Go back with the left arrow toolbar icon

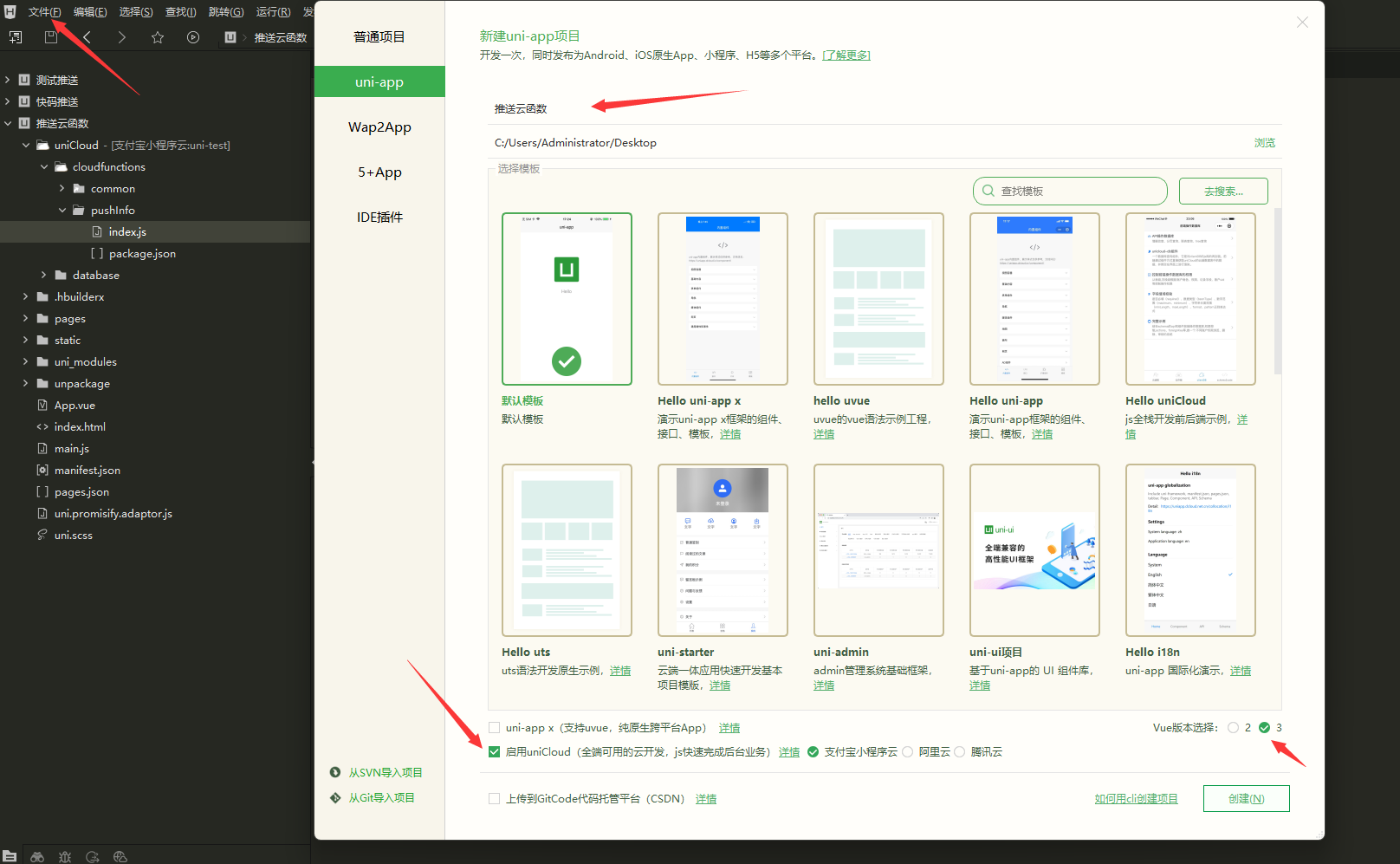[87, 37]
